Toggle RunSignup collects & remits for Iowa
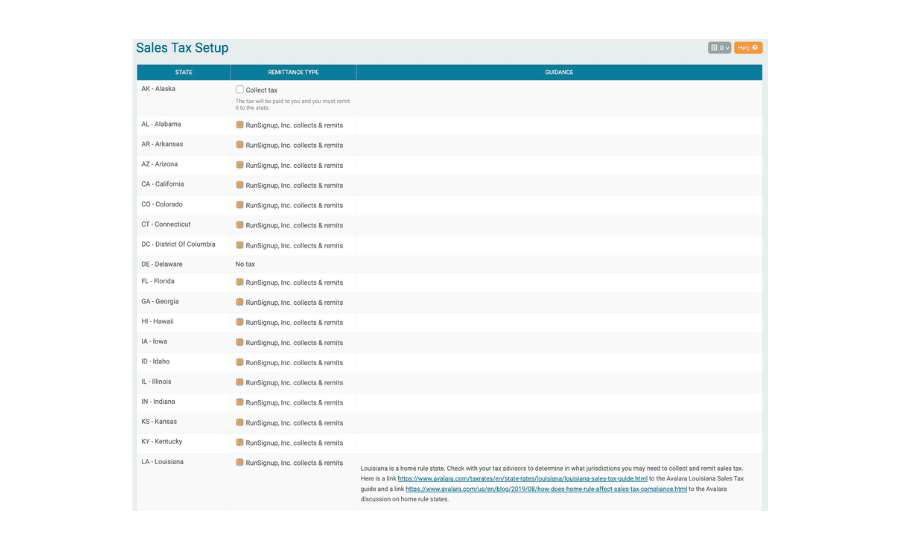 239,342
